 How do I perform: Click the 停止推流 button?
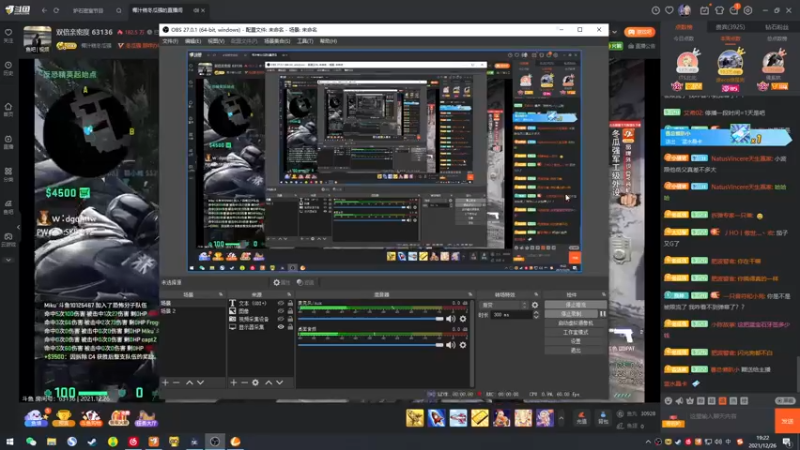pyautogui.click(x=576, y=305)
